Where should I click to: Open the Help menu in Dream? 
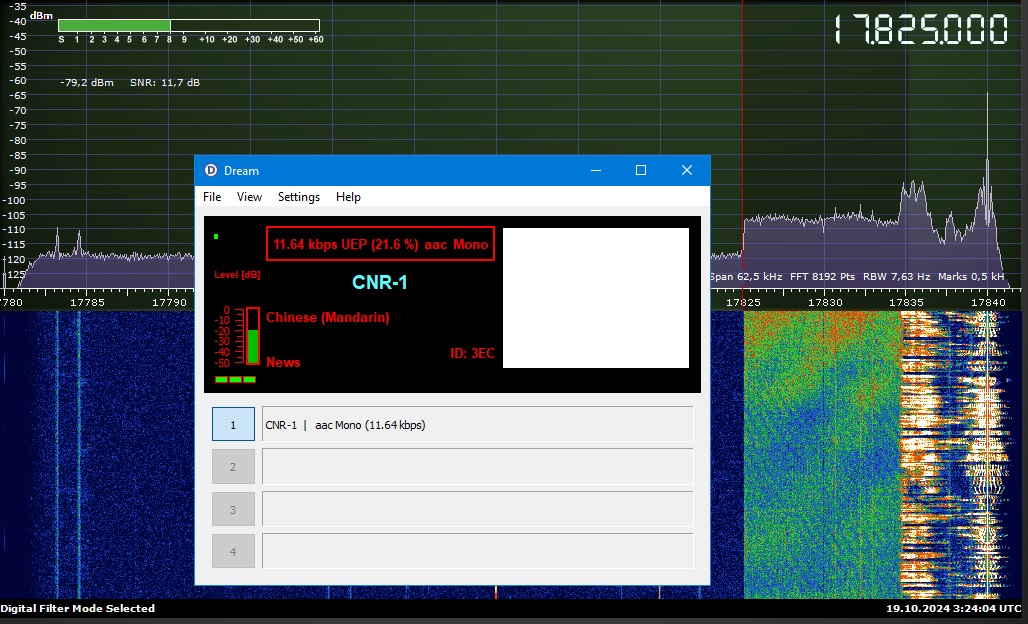click(348, 197)
